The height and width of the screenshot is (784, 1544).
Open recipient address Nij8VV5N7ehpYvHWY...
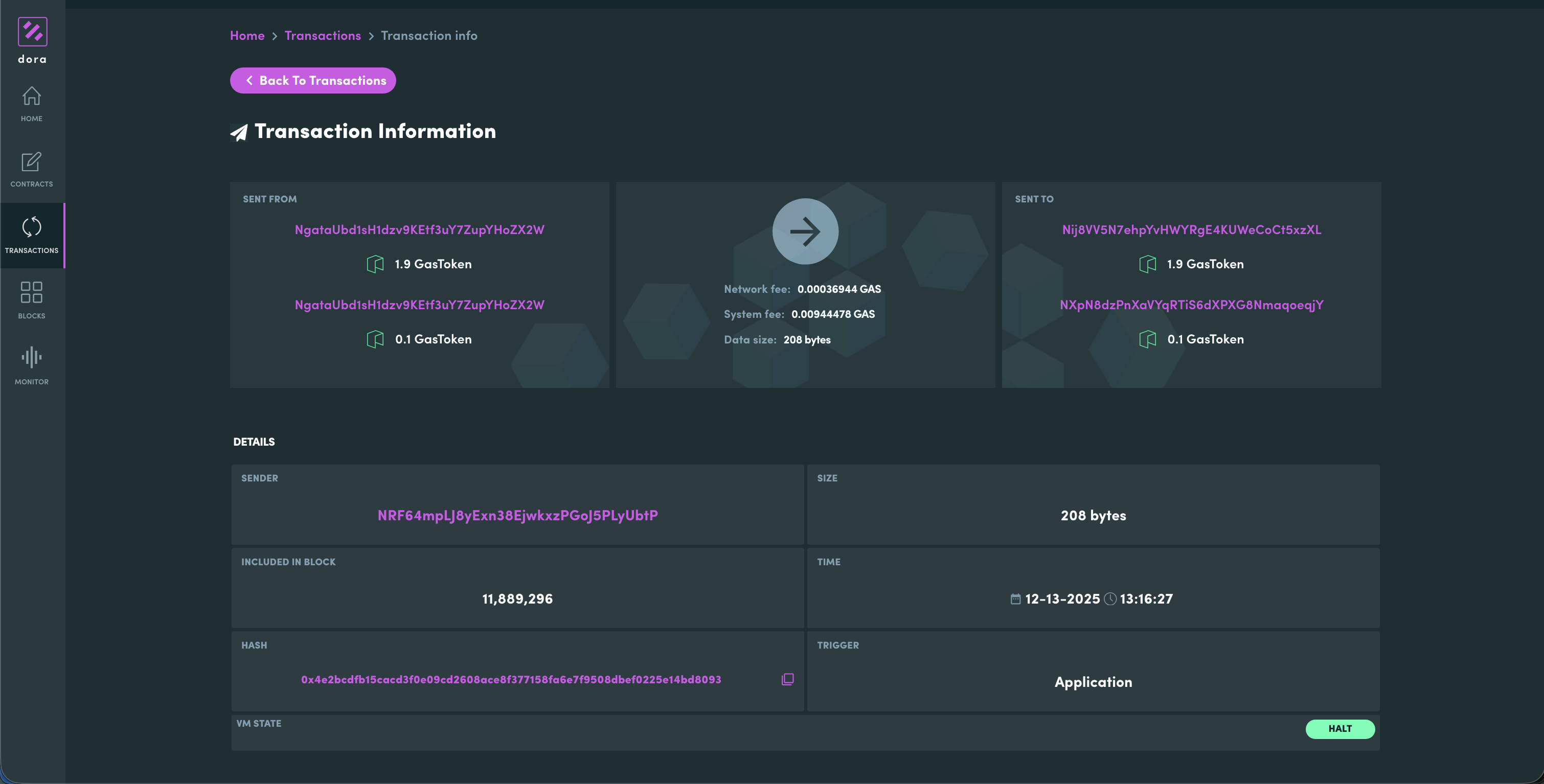[x=1191, y=229]
